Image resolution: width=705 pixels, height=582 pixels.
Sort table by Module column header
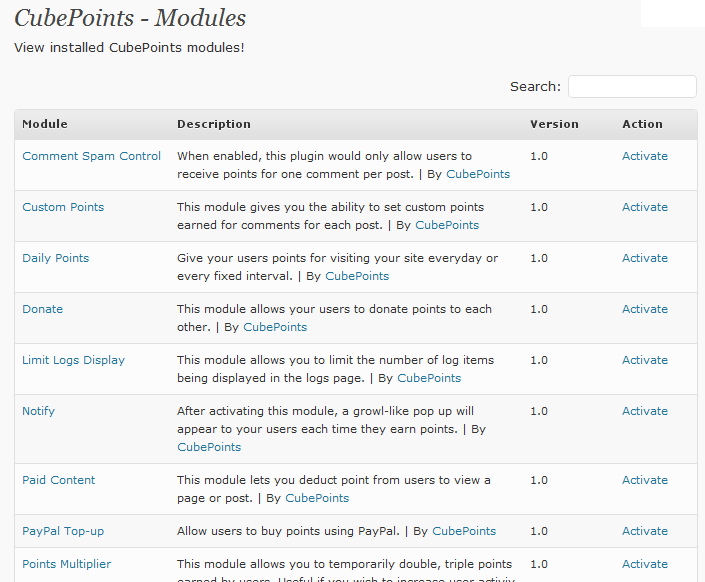tap(45, 124)
